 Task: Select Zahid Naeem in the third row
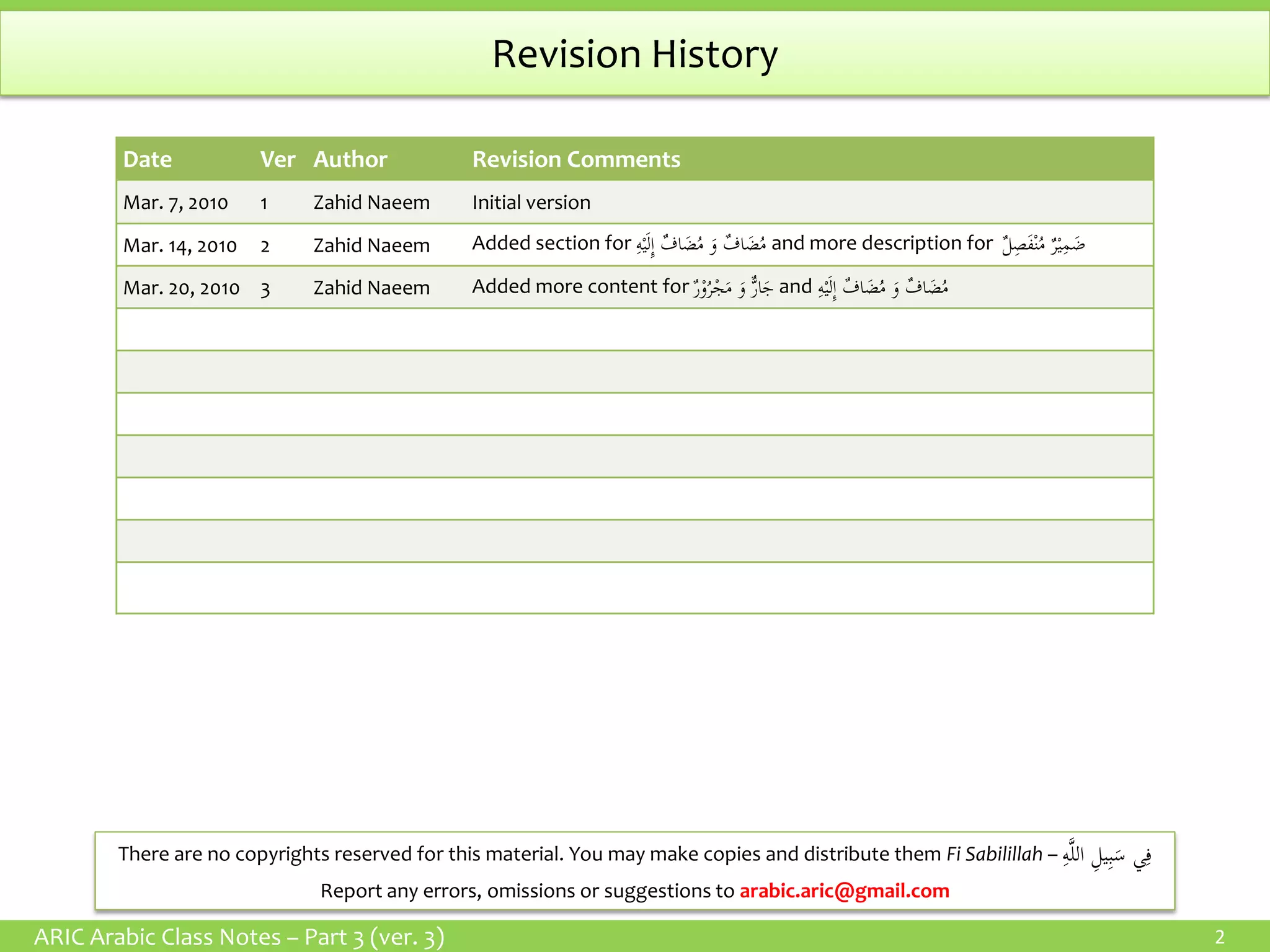pos(371,288)
